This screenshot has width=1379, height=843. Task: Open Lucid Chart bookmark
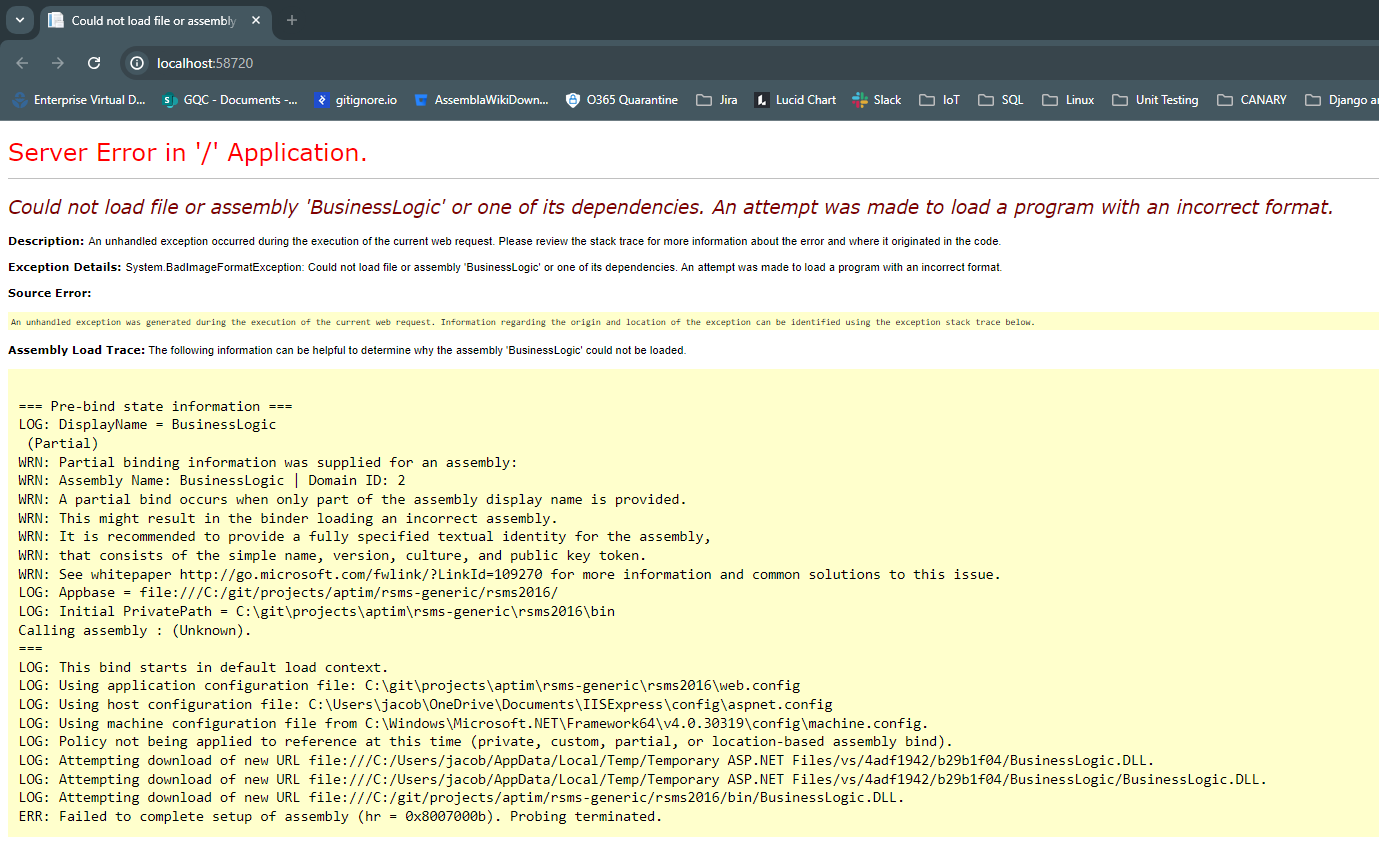795,100
